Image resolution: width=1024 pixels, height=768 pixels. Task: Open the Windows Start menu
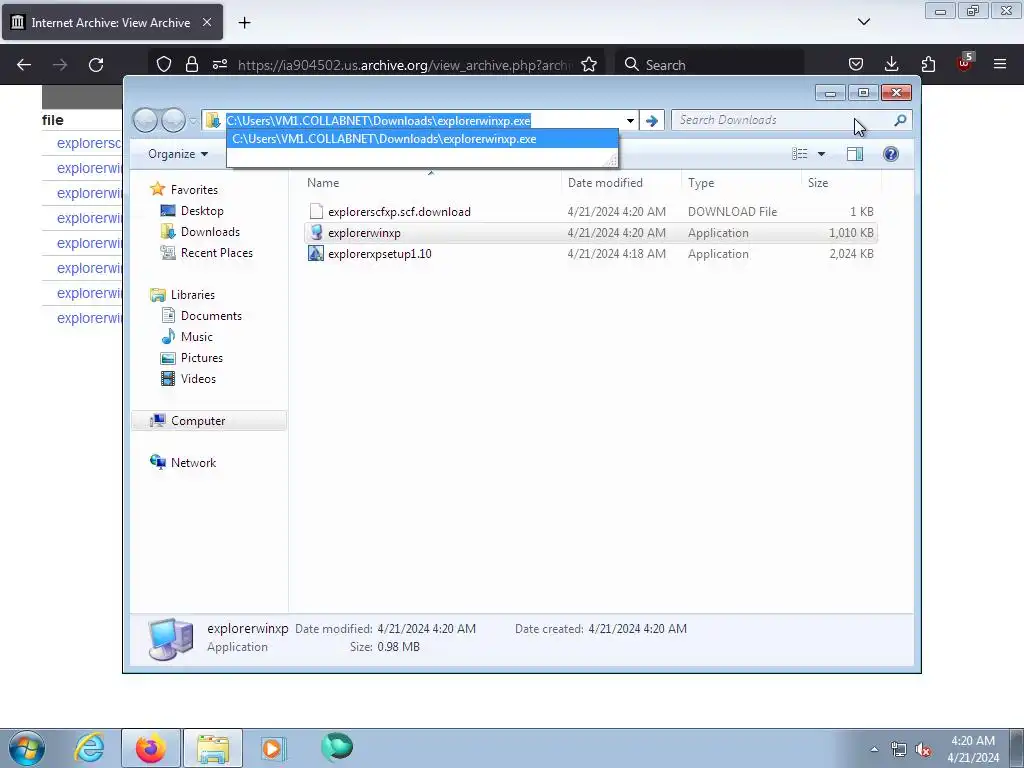click(x=27, y=748)
